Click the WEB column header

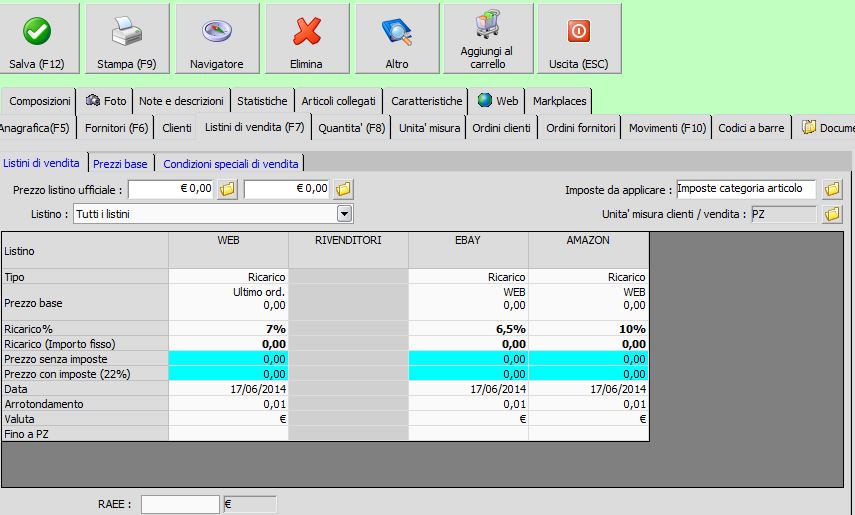click(228, 250)
